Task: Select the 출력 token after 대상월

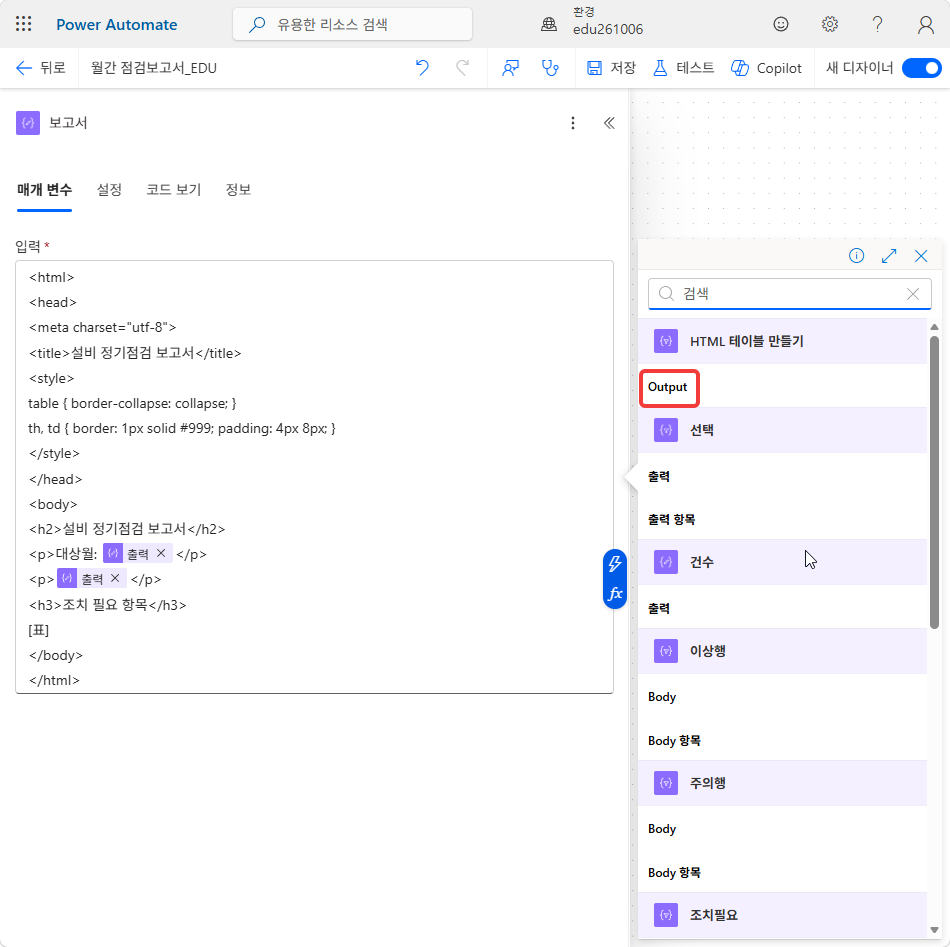Action: click(138, 553)
